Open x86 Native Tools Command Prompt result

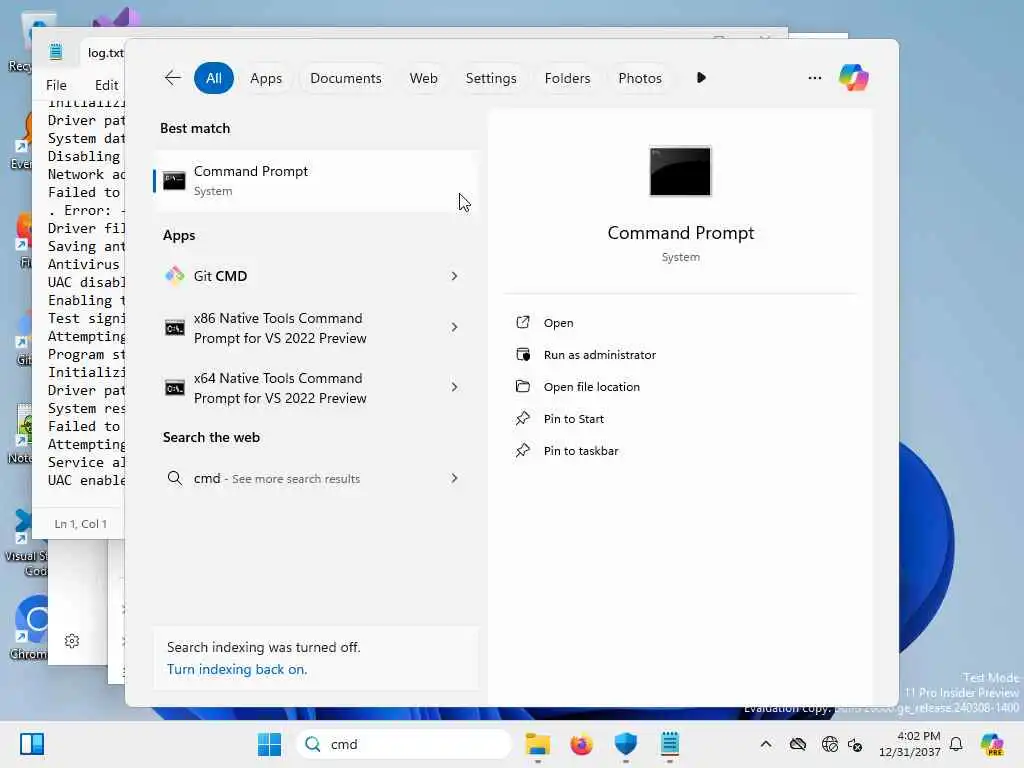(316, 328)
